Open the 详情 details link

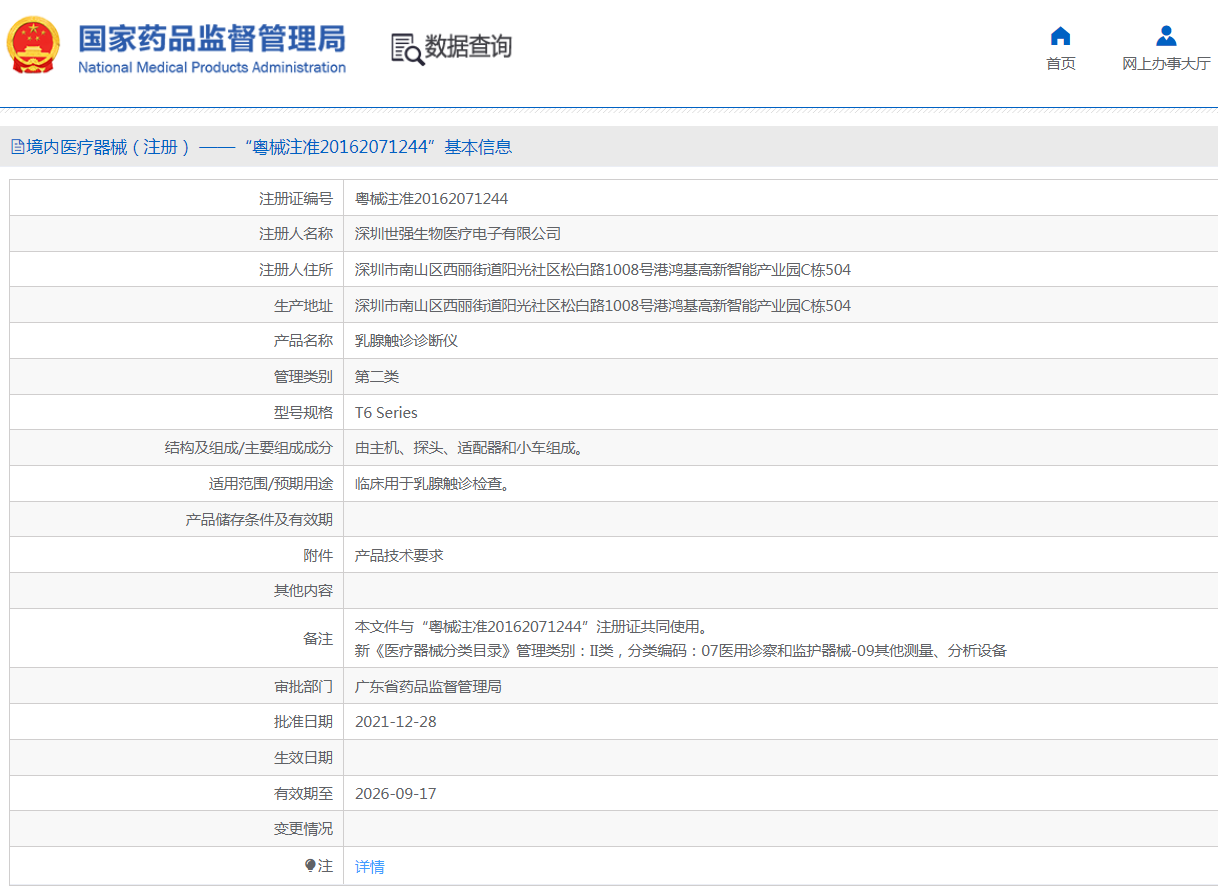(x=370, y=867)
